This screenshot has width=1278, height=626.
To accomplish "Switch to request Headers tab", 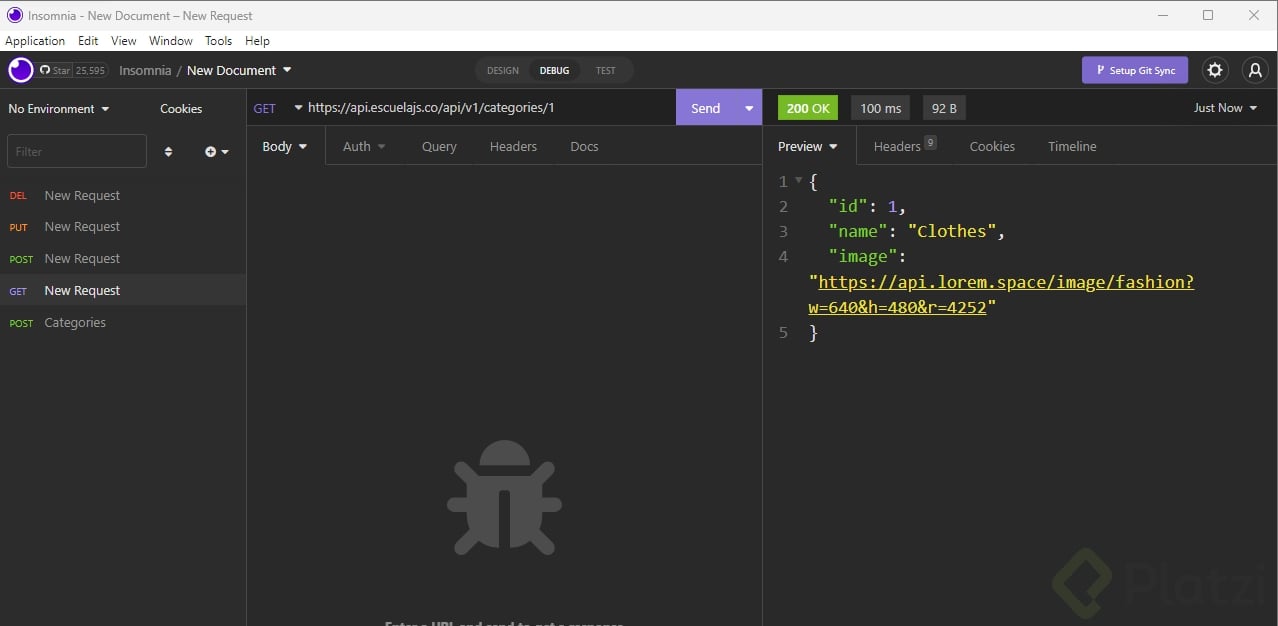I will (513, 146).
